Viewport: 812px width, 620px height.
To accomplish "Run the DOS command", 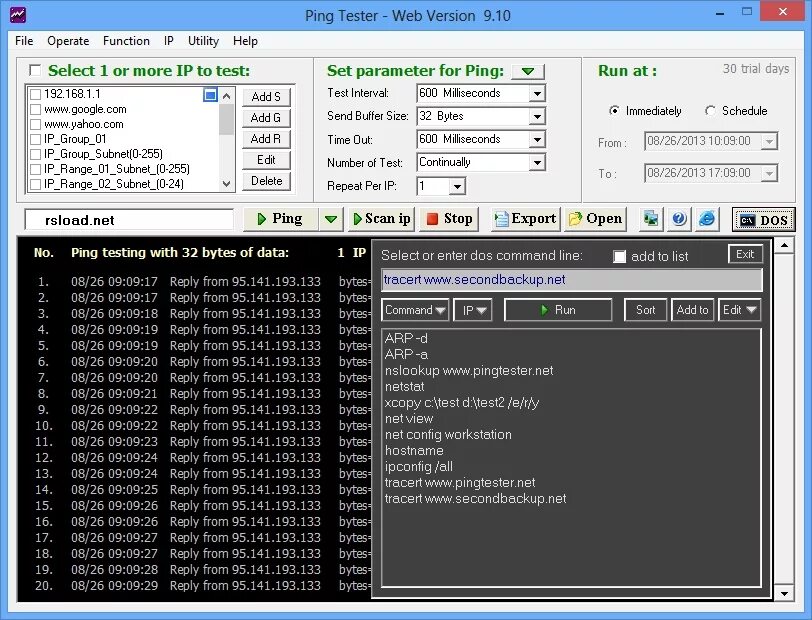I will [x=558, y=310].
